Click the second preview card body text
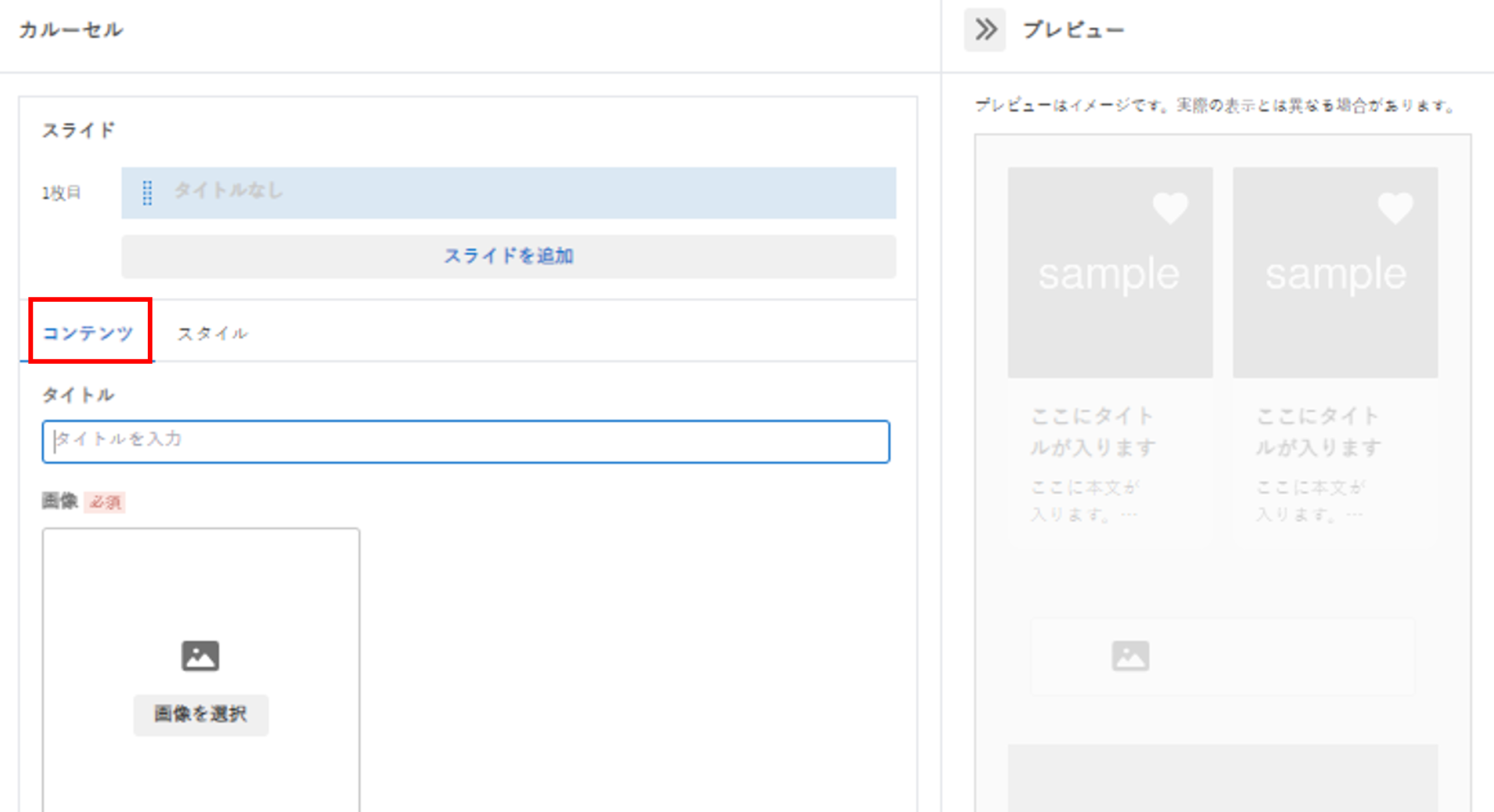 point(1310,501)
